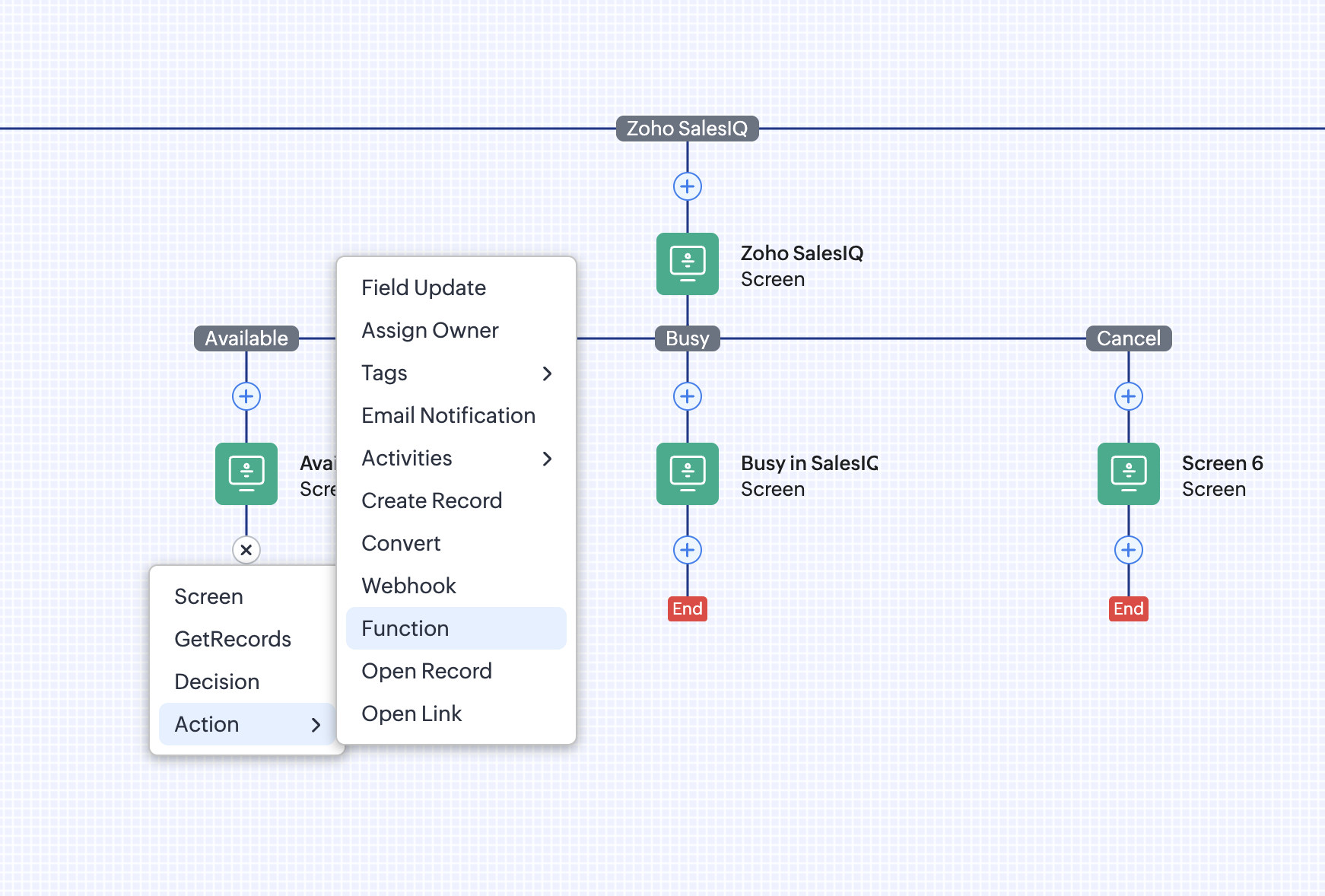Click the Zoho SalesIQ Screen node title
Screen dimensions: 1325x896
coord(802,253)
